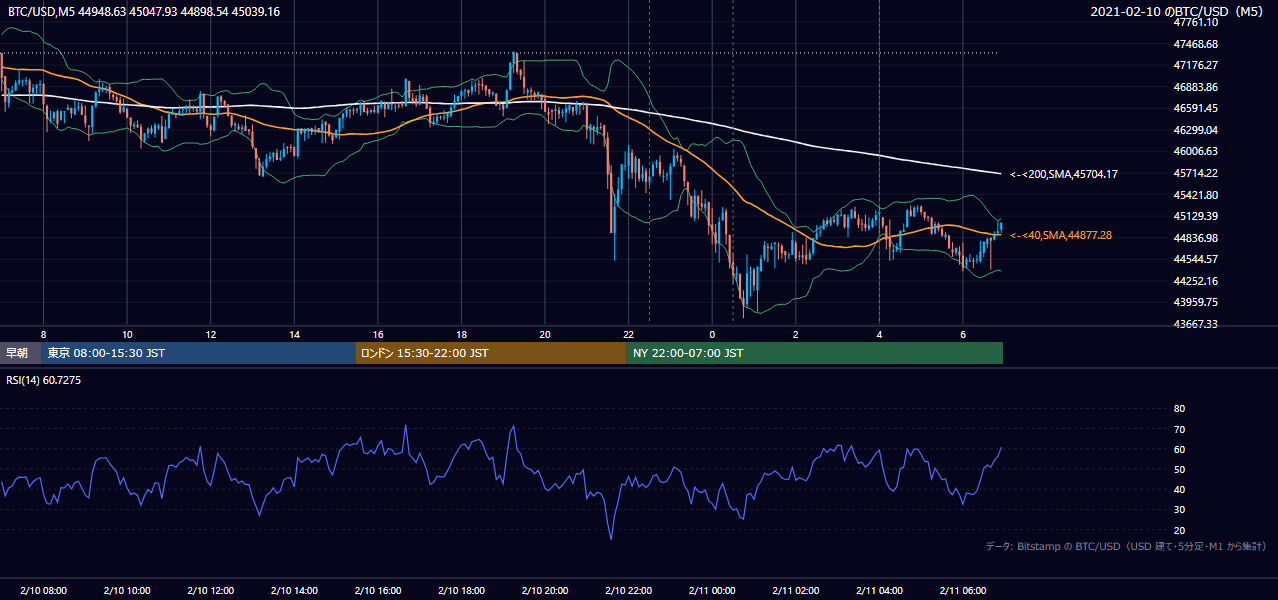Click the Bitstamp data source note
The height and width of the screenshot is (600, 1278).
click(x=1126, y=546)
